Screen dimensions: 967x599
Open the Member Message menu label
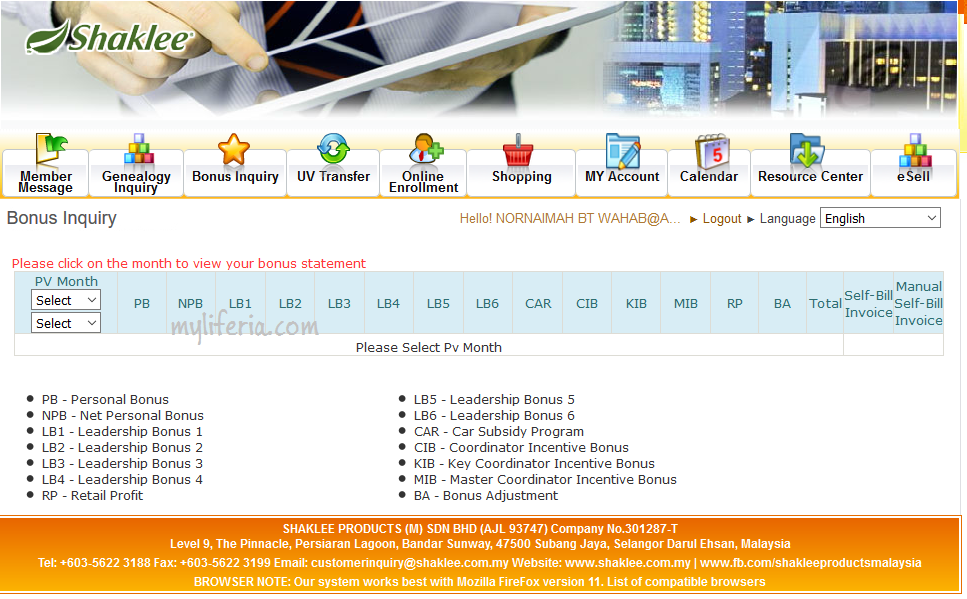[x=45, y=182]
